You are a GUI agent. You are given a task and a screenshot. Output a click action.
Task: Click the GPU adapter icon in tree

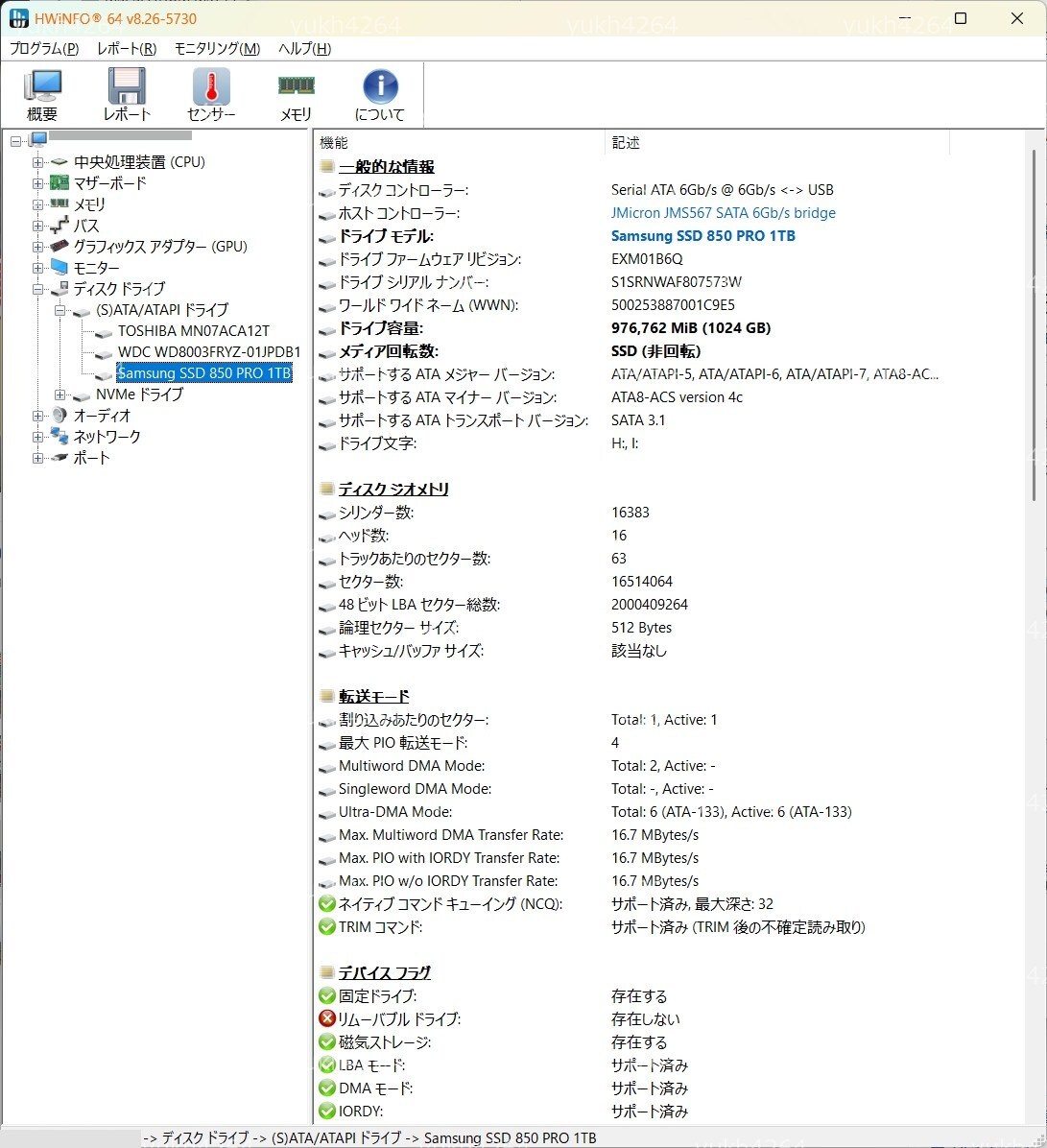point(59,246)
